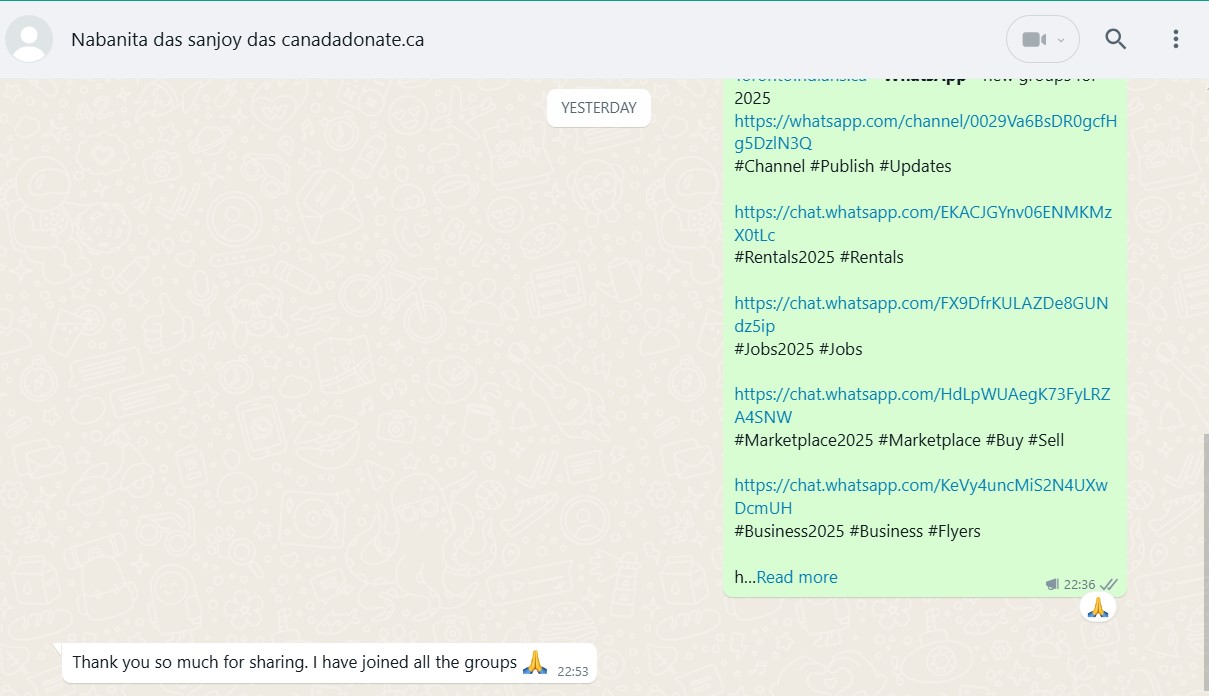Click the YESTERDAY date label
Image resolution: width=1209 pixels, height=696 pixels.
[x=598, y=108]
